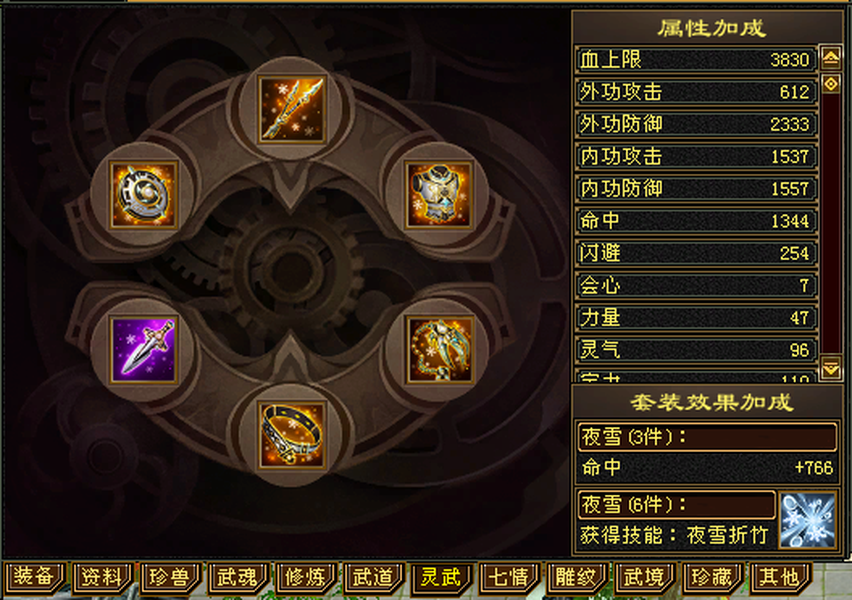The height and width of the screenshot is (600, 852).
Task: Click the studded belt equipment slot
Action: 292,435
